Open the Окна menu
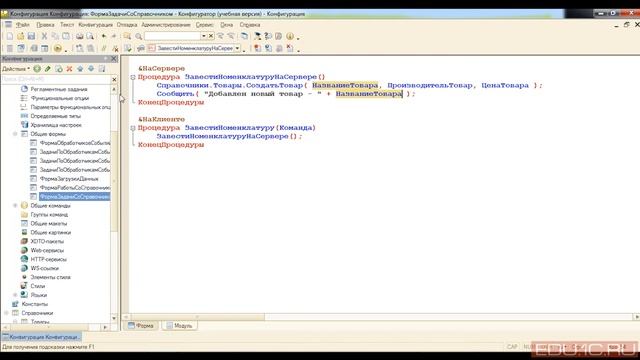The image size is (640, 360). pyautogui.click(x=227, y=25)
